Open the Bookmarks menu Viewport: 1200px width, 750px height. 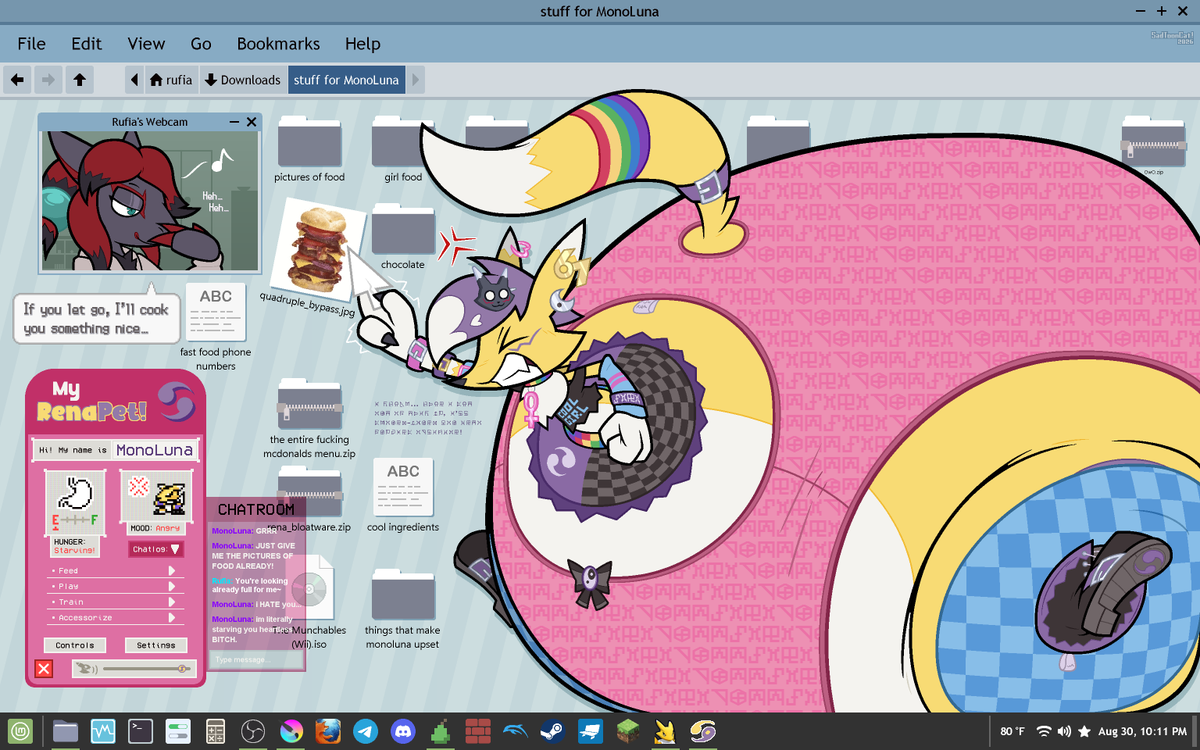(278, 43)
